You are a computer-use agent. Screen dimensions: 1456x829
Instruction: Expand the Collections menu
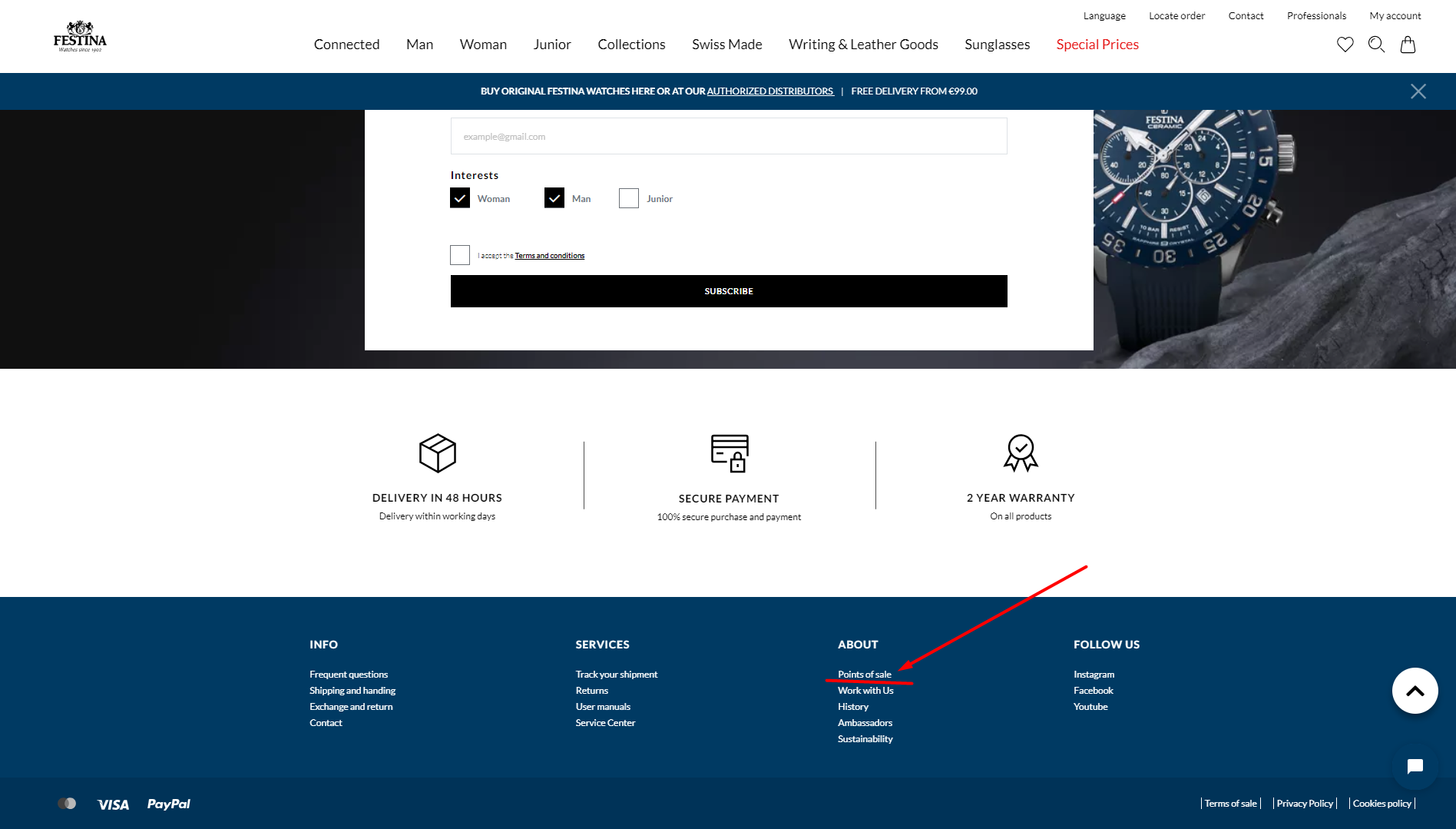point(631,45)
